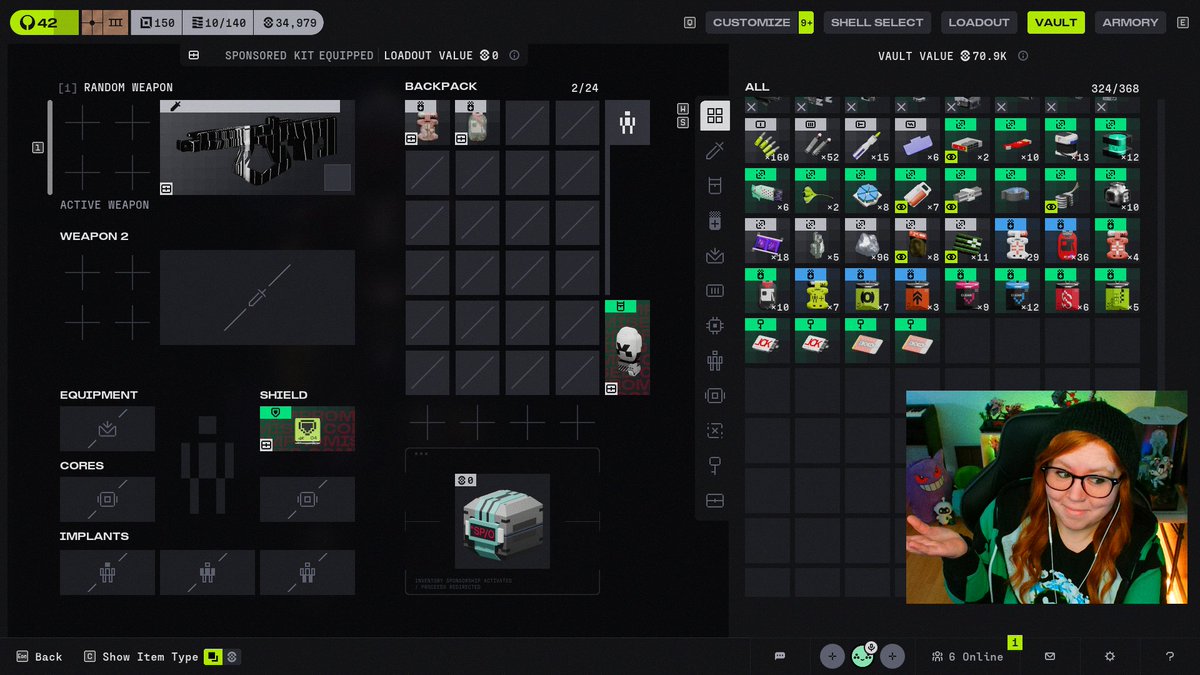Switch to the Vault tab
Image resolution: width=1200 pixels, height=675 pixels.
(1056, 22)
